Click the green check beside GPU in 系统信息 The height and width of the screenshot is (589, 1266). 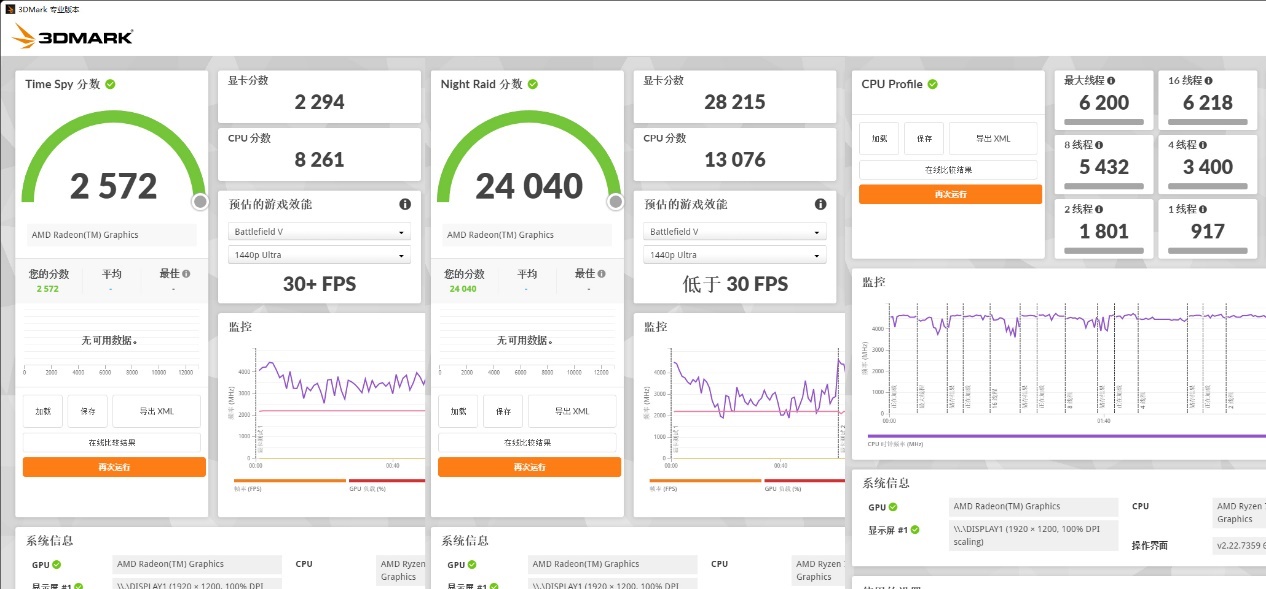pos(892,507)
